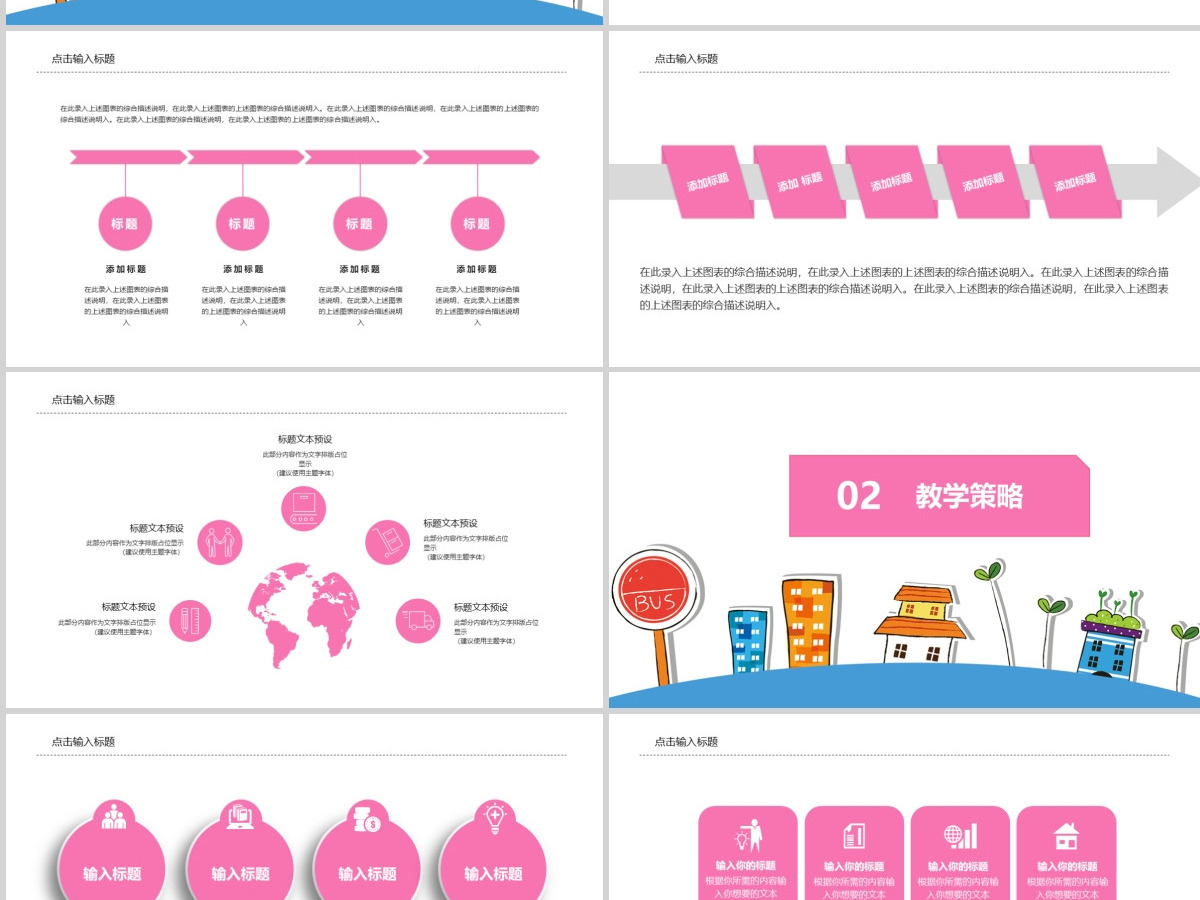Select the people group icon above 输入标题

[114, 816]
